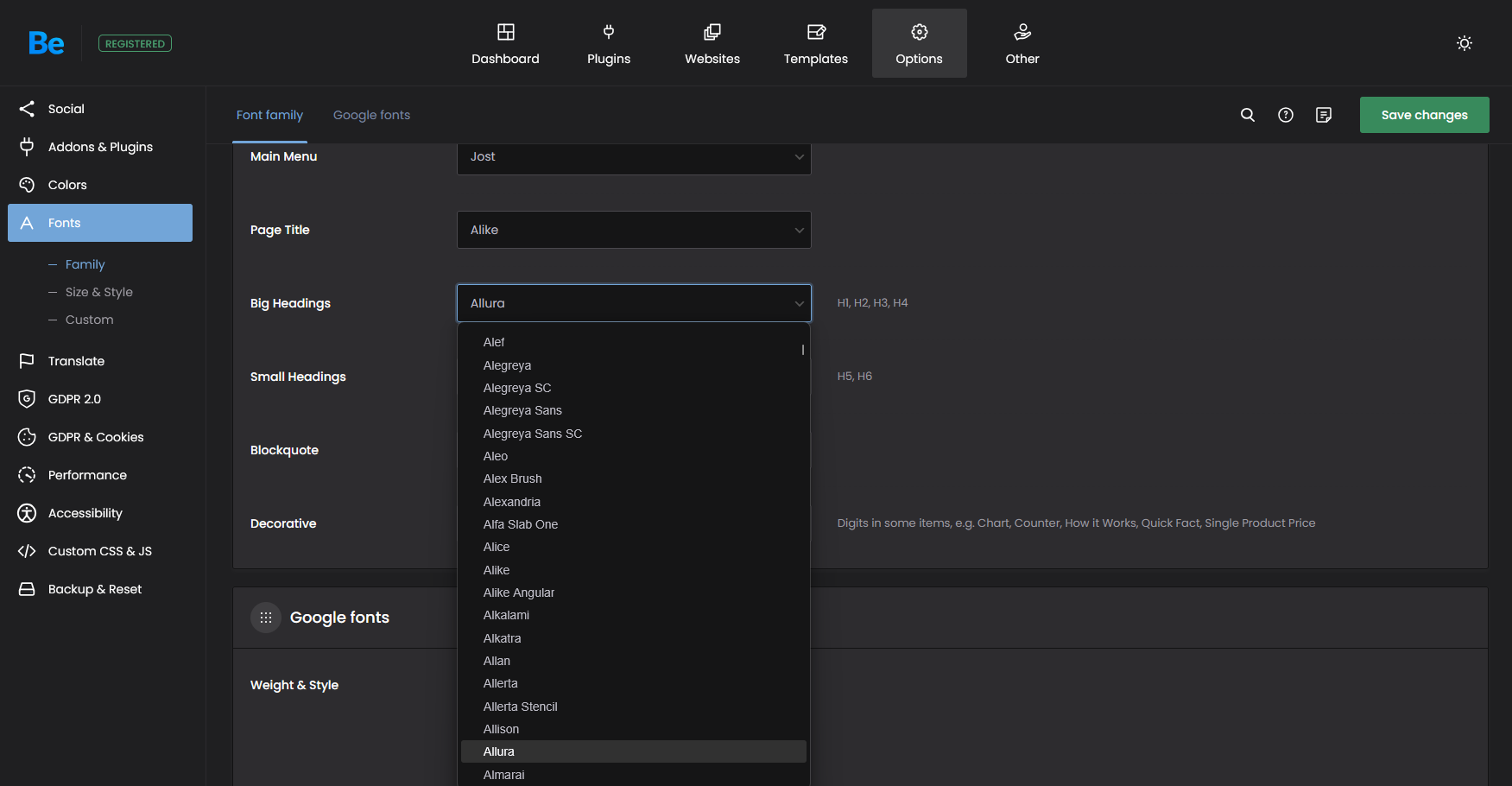This screenshot has width=1512, height=786.
Task: Click the notes icon beside Save changes
Action: (1323, 115)
